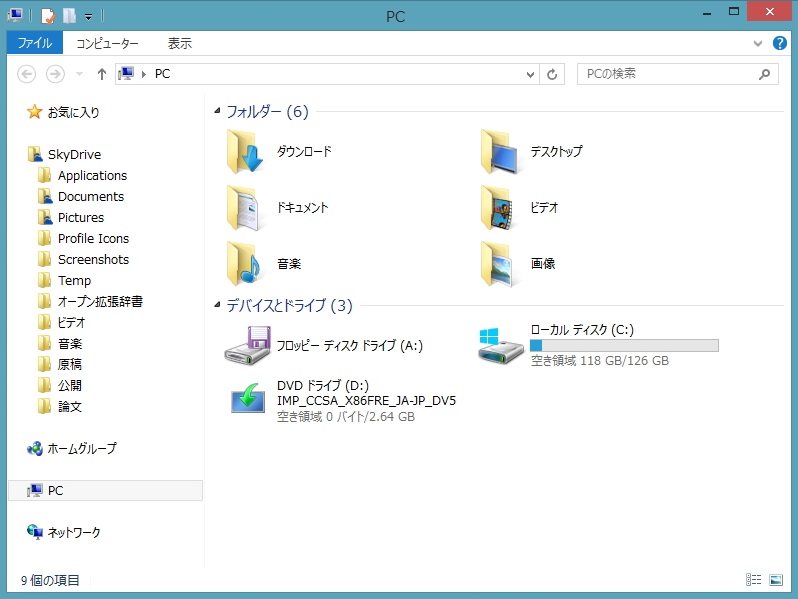Click the IMP_CCSA_X86FRE_JA-JP_DV5 label

366,401
